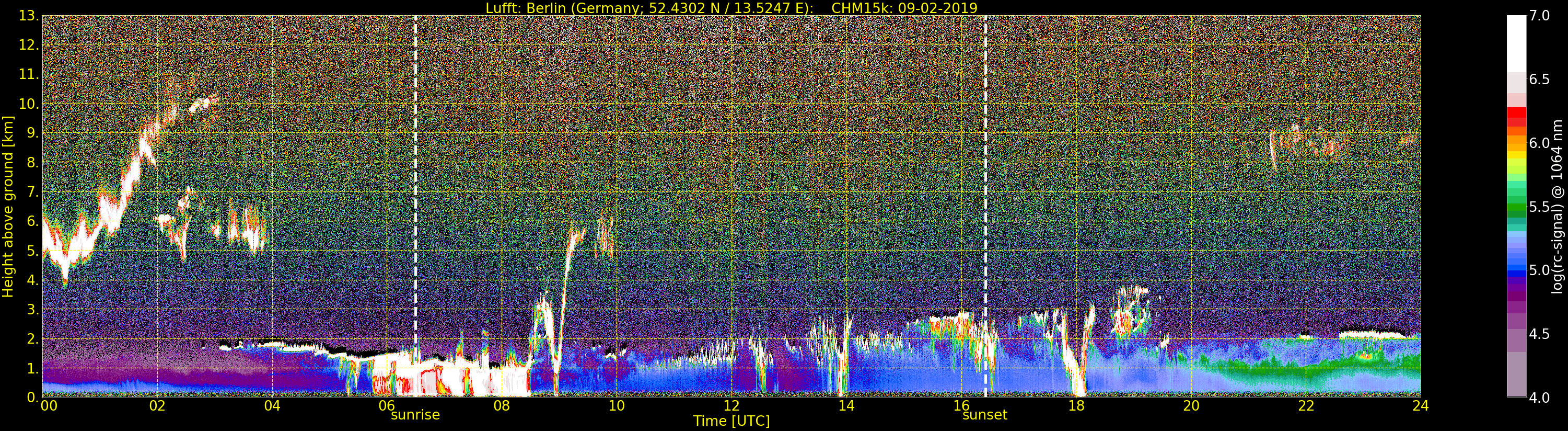Click the "04" time axis tick label

tap(272, 406)
